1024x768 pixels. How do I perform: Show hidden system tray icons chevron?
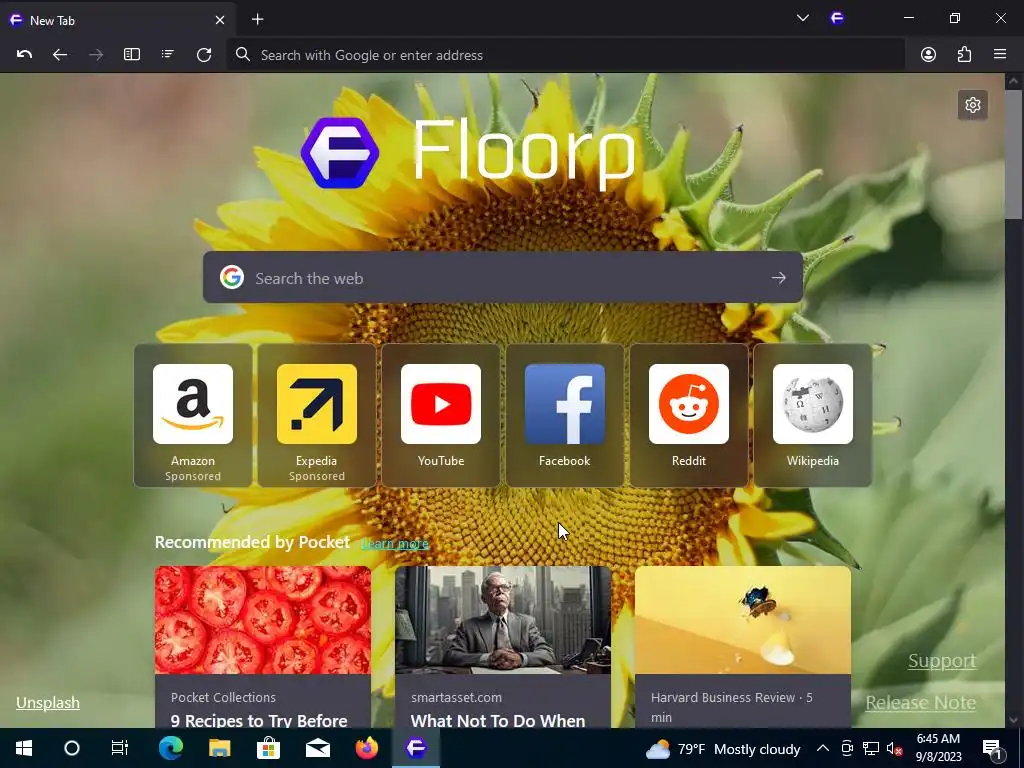[x=823, y=748]
